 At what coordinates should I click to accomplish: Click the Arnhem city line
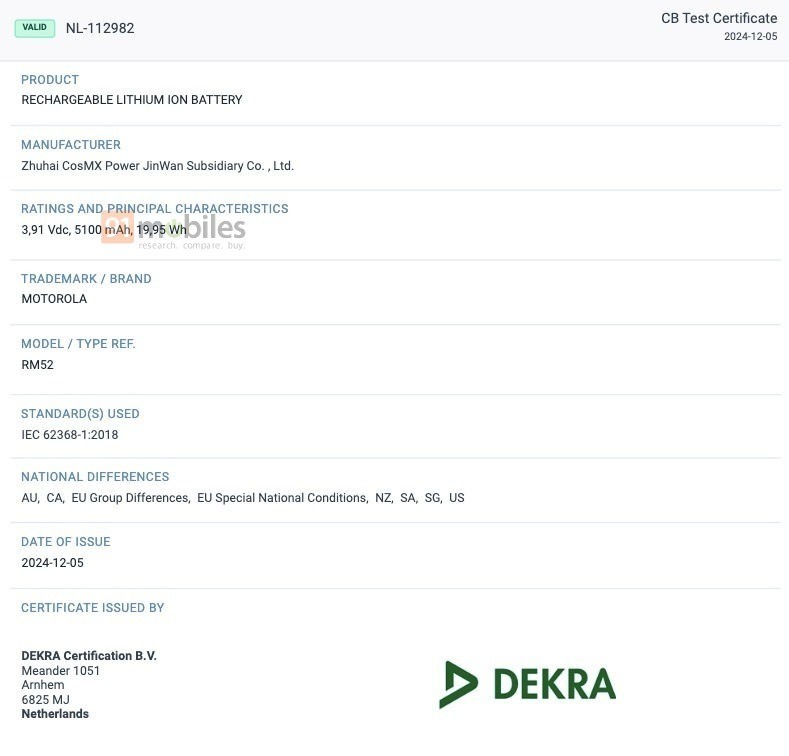(x=43, y=685)
